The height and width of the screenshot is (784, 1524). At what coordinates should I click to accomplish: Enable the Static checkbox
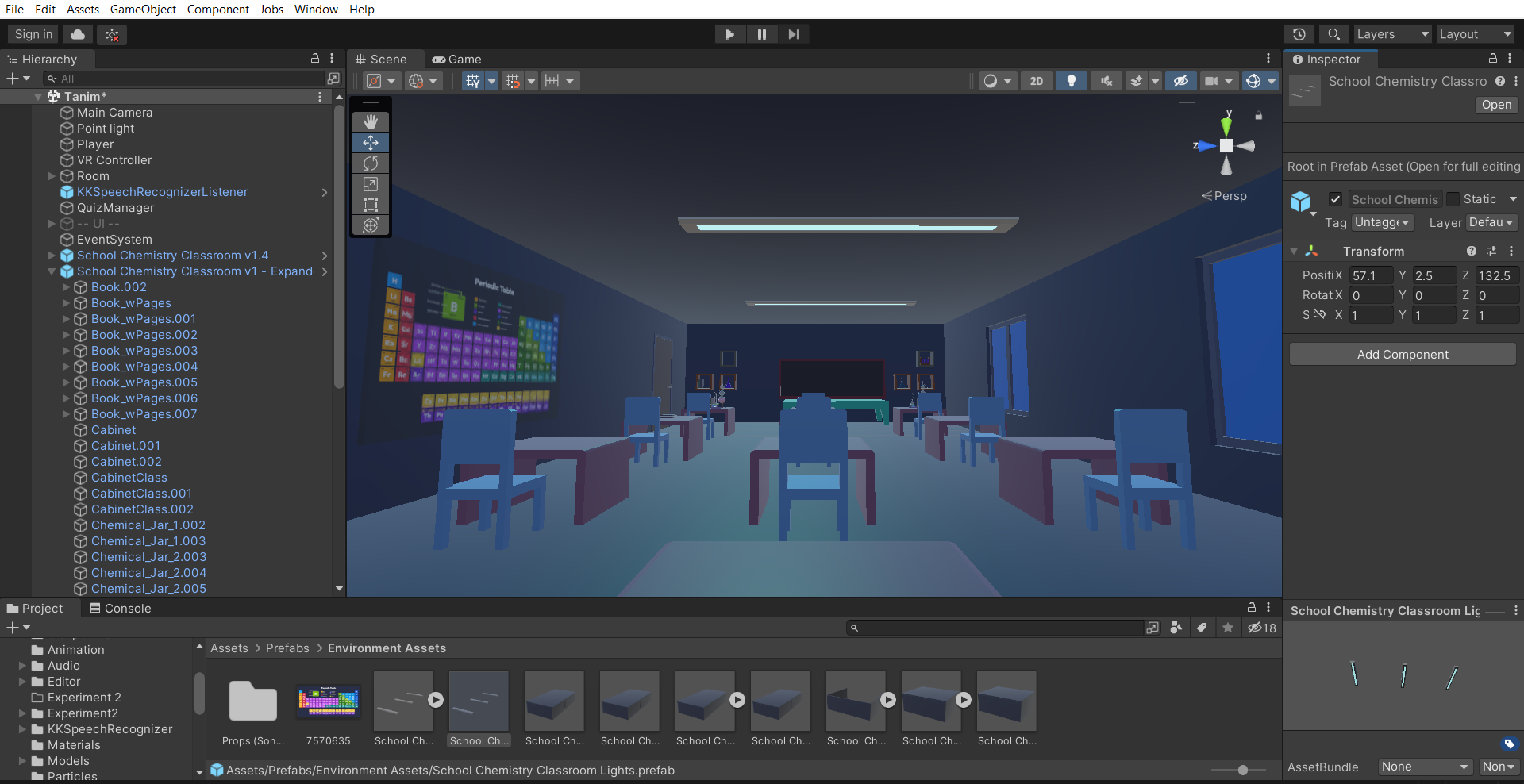point(1453,199)
